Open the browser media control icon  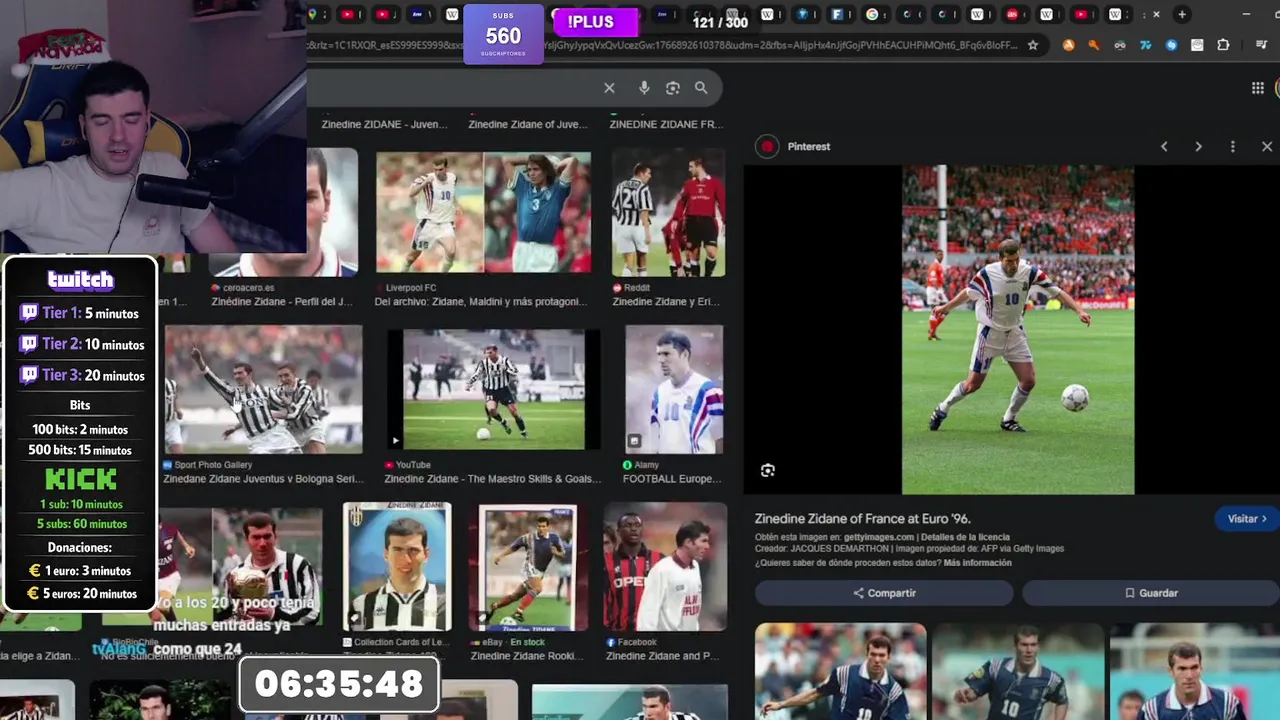[x=1261, y=45]
